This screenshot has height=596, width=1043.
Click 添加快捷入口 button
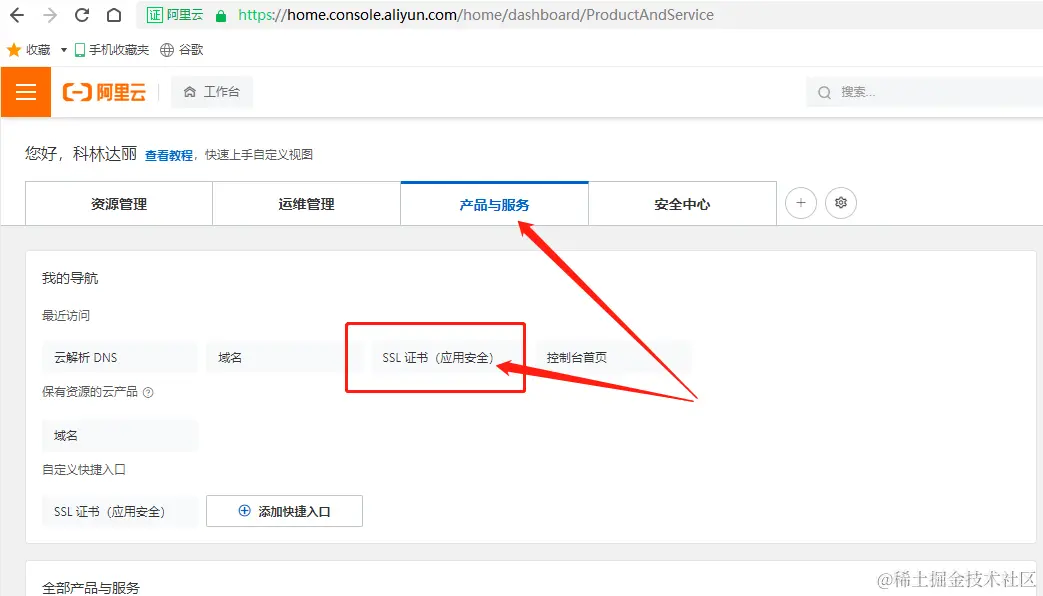[x=284, y=511]
